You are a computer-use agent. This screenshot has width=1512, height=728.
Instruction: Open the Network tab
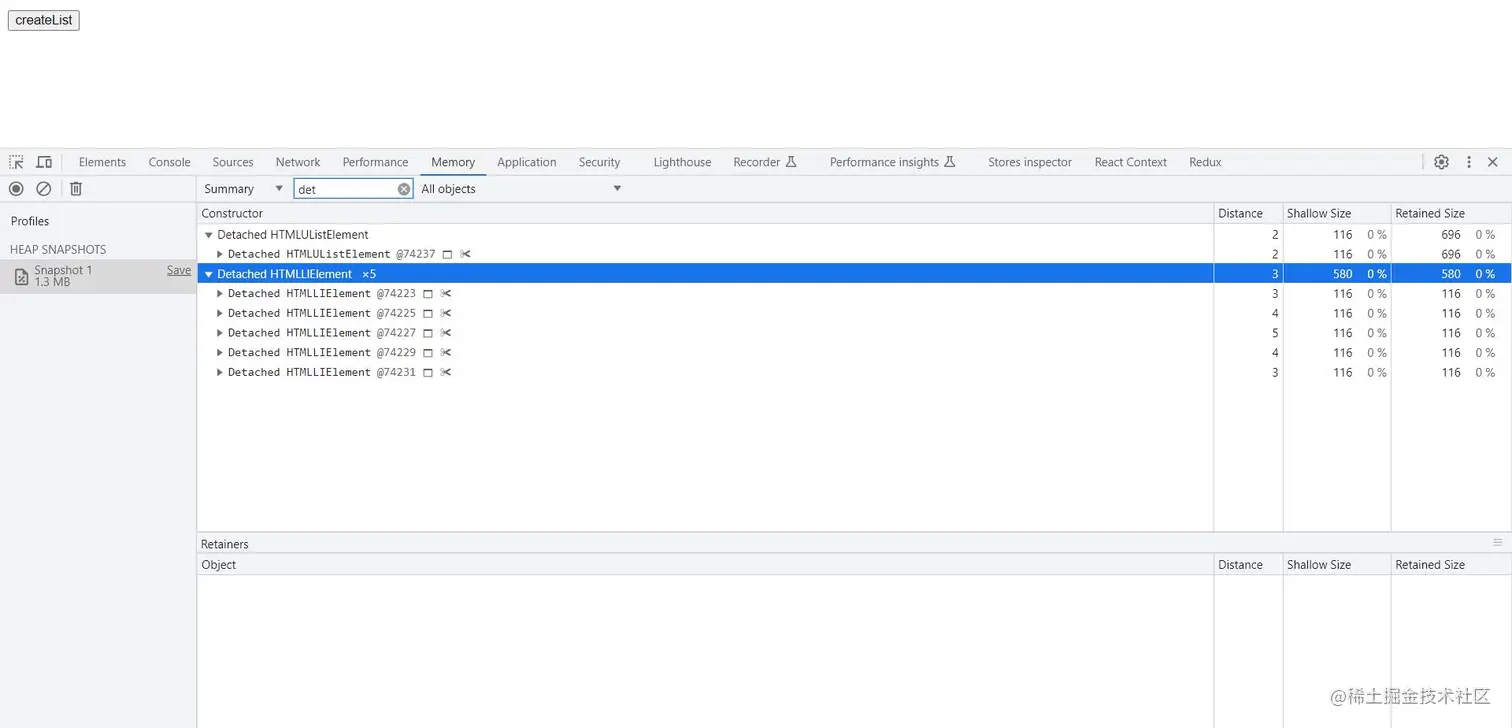pos(298,162)
